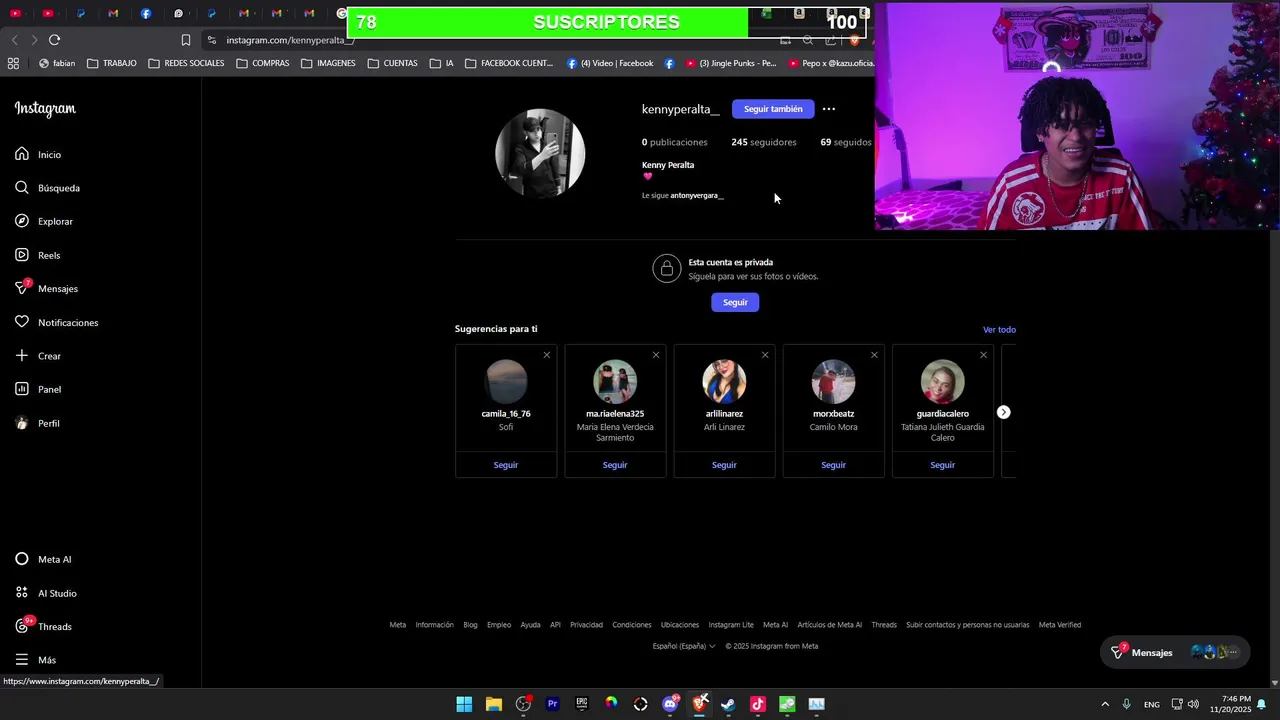
Task: Open Notificaciones heart icon
Action: pos(22,322)
